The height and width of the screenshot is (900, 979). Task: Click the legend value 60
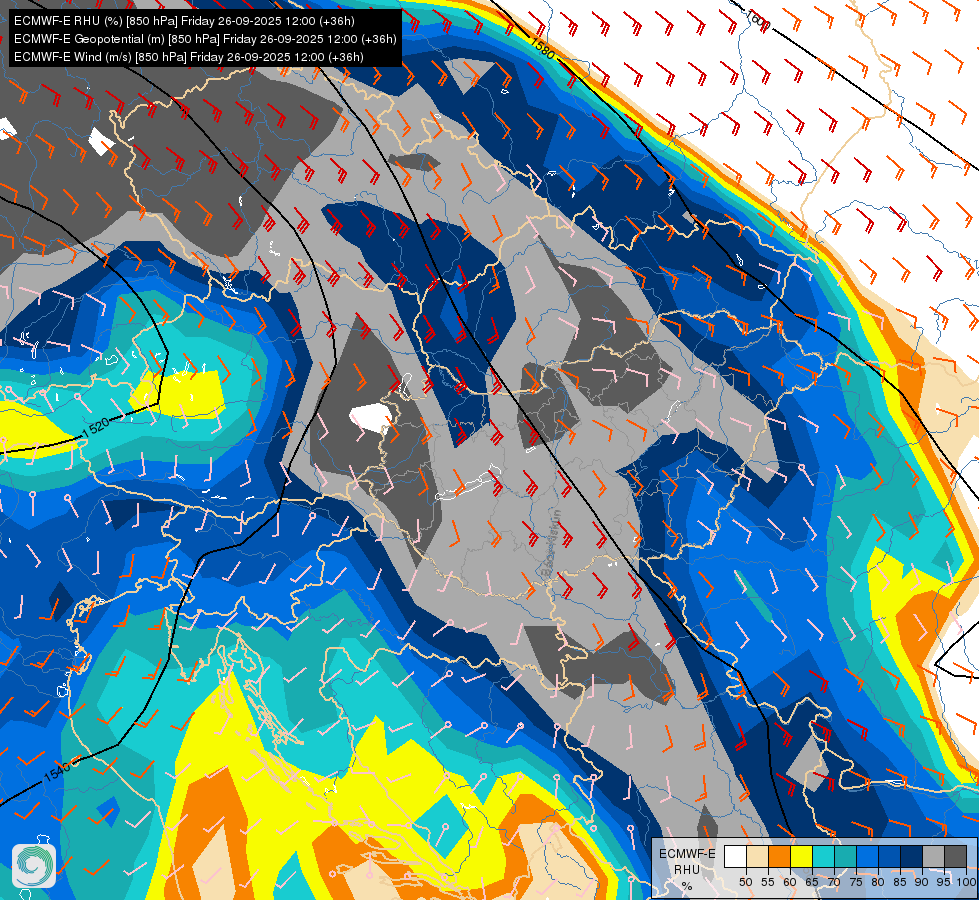[x=790, y=882]
